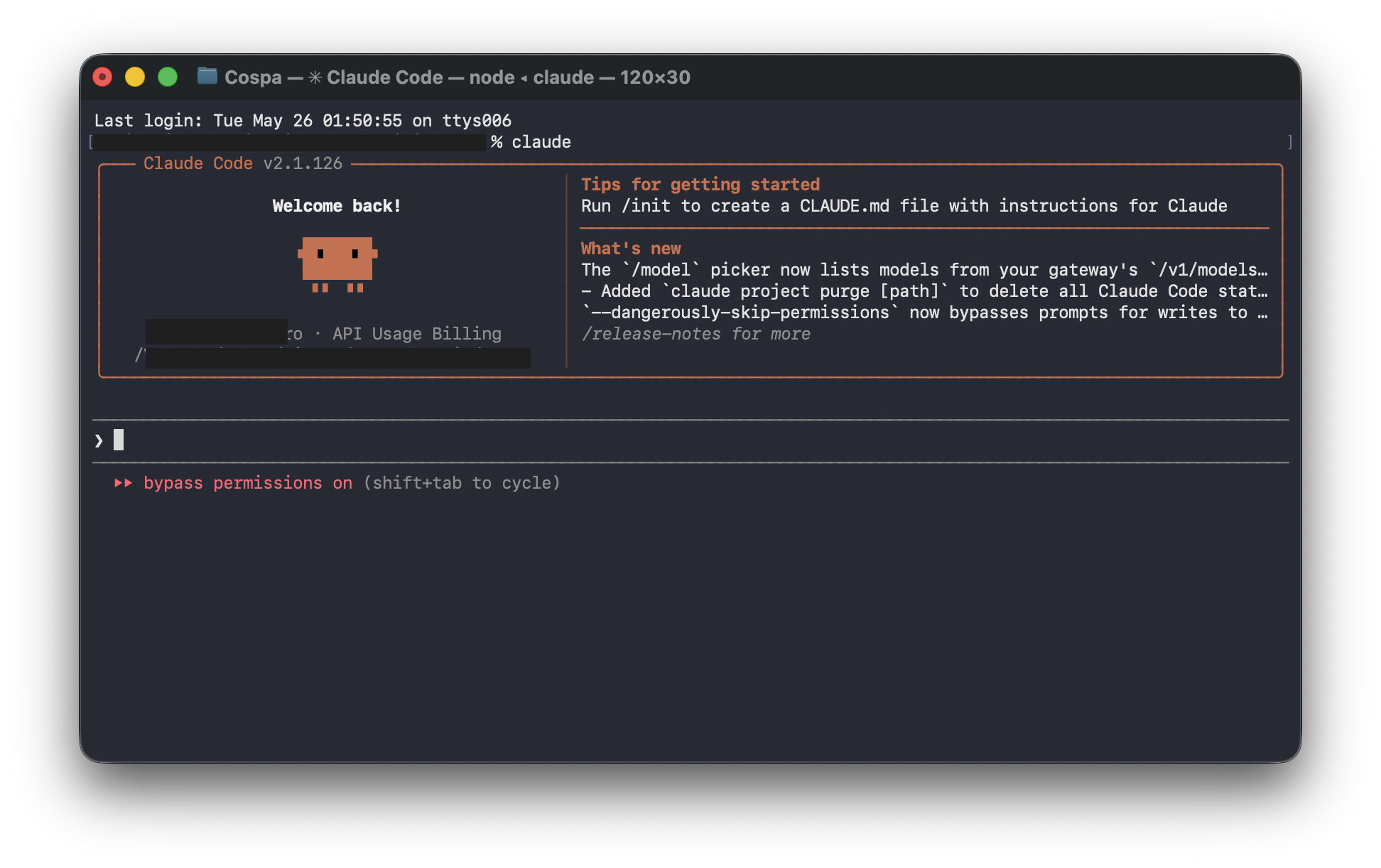Click the asterisk icon before Claude Code title
Screen dimensions: 1381x868
[315, 77]
